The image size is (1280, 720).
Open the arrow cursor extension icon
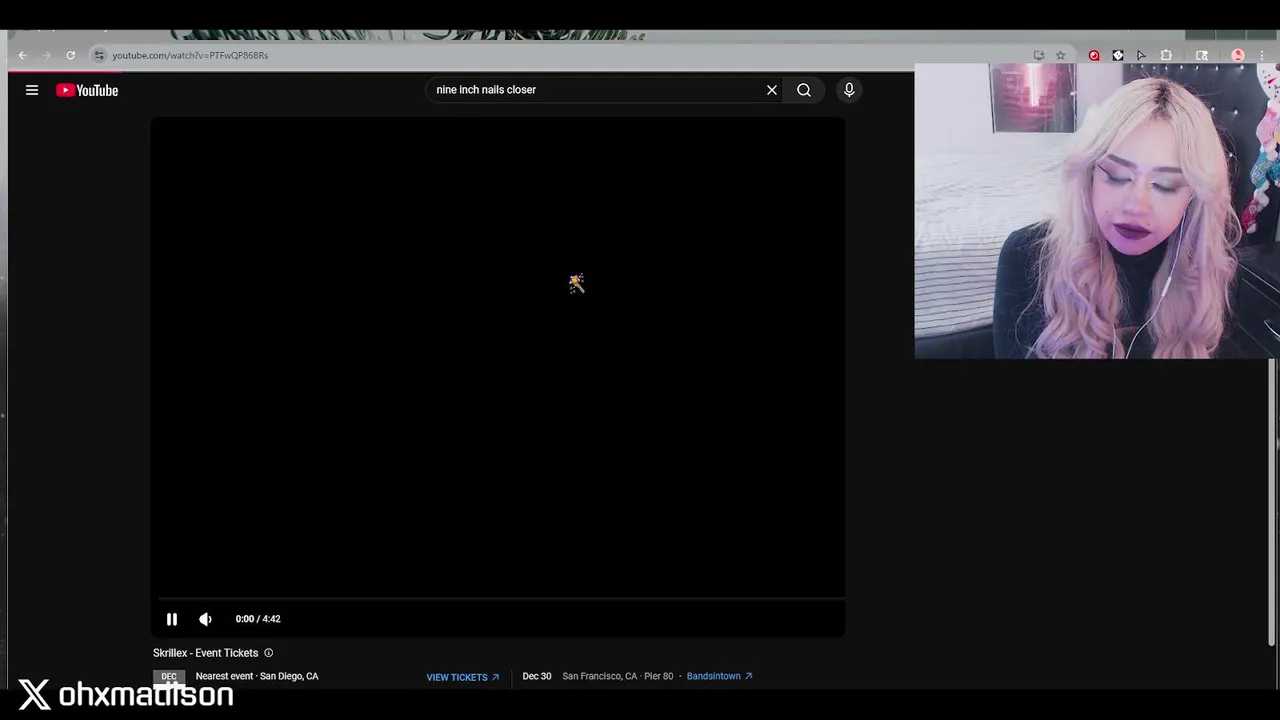[1141, 55]
